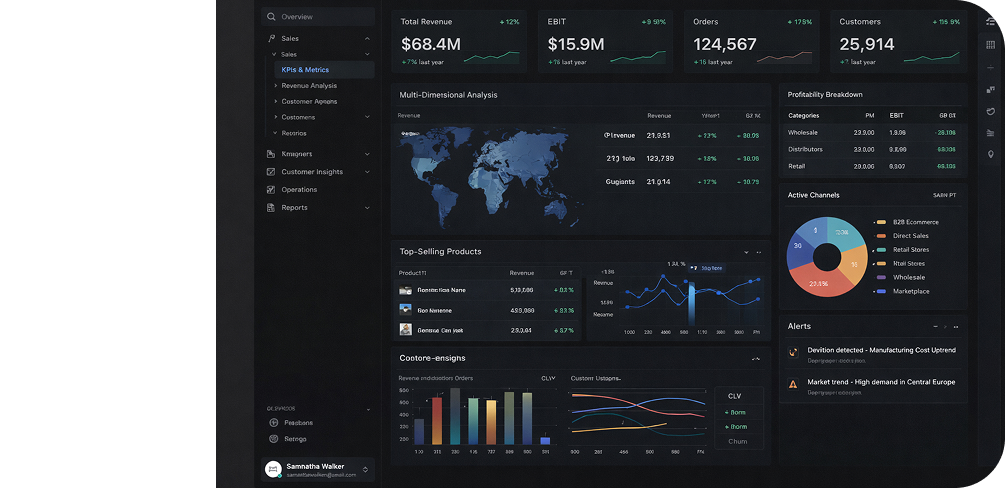The height and width of the screenshot is (488, 1005).
Task: Click the warning triangle on Market trend alert
Action: pos(793,383)
